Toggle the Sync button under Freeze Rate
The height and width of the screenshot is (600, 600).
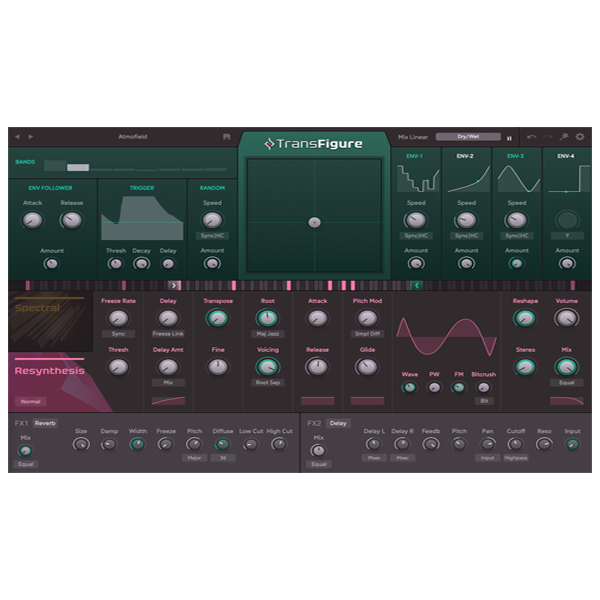coord(118,334)
